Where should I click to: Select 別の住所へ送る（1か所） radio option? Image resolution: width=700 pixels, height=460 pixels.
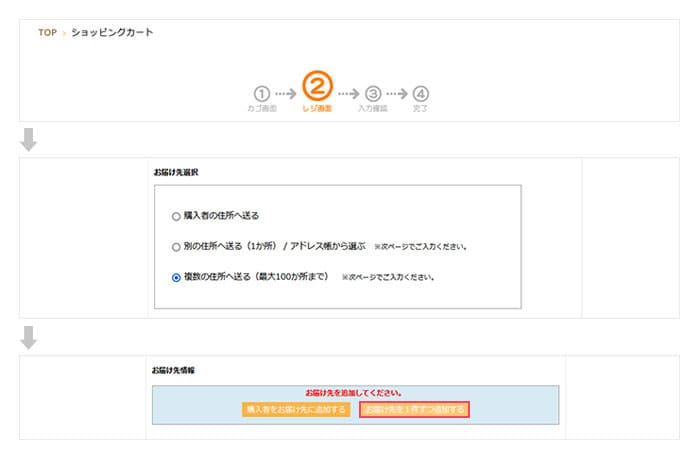pyautogui.click(x=176, y=245)
